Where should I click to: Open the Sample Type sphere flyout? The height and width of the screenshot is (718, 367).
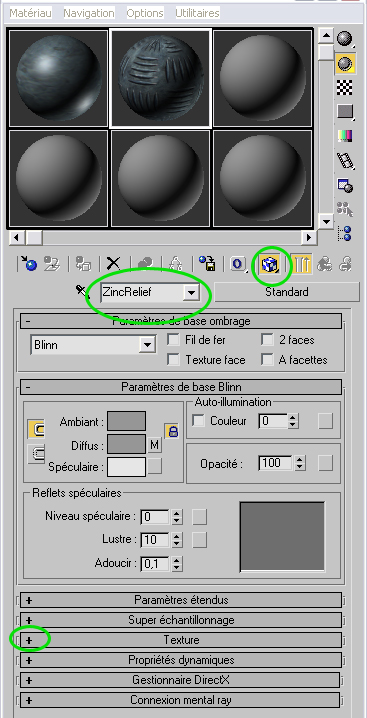[345, 39]
